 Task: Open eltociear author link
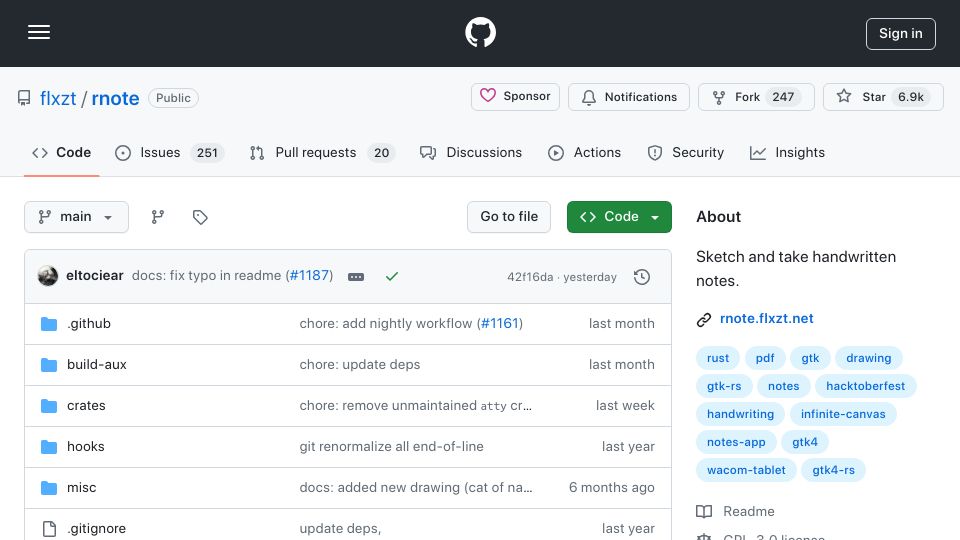pyautogui.click(x=95, y=276)
